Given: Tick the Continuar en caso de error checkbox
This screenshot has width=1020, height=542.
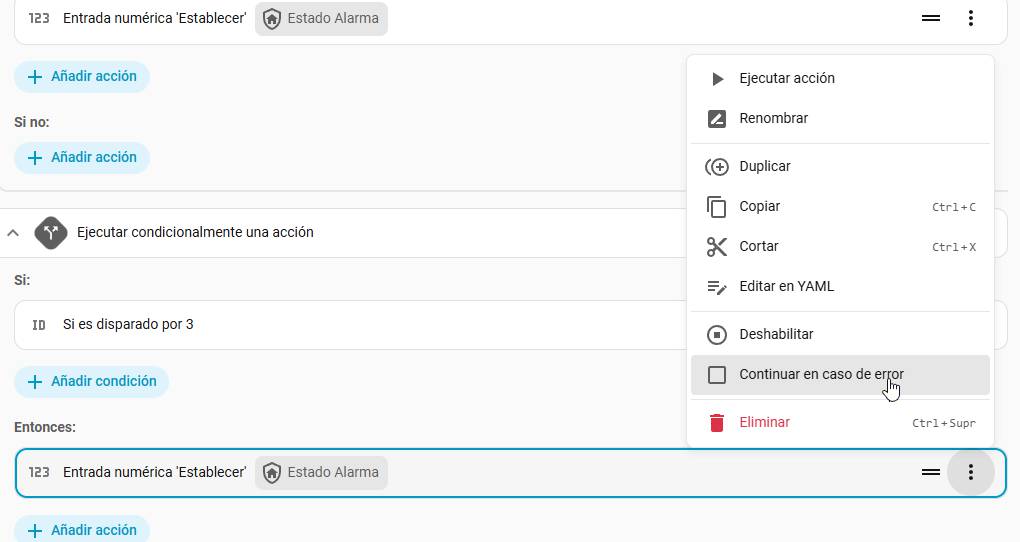Looking at the screenshot, I should (x=717, y=375).
